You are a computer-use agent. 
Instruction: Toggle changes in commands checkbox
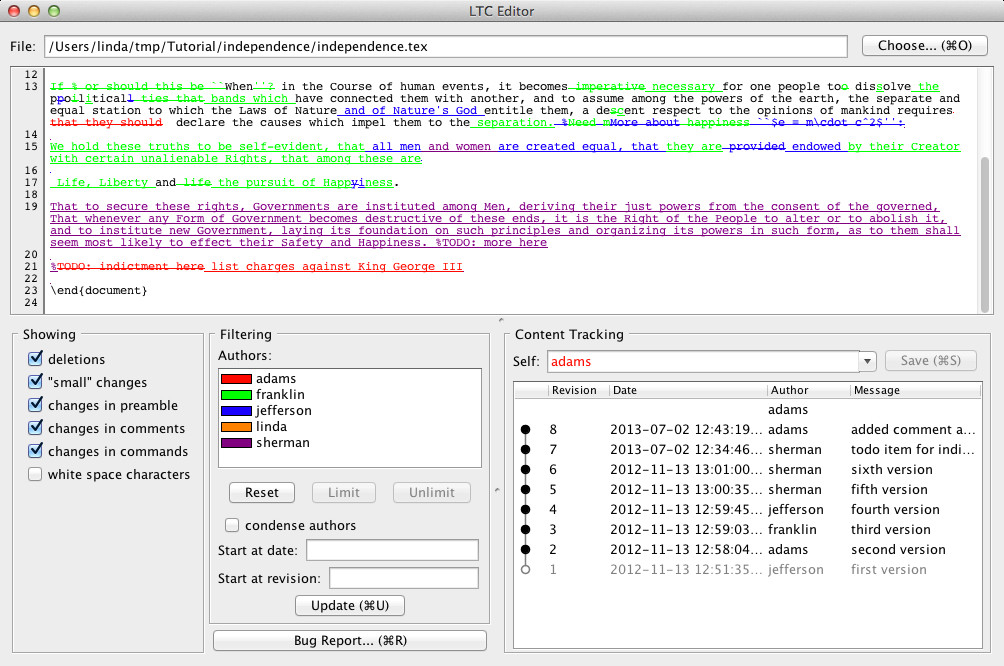[x=35, y=451]
